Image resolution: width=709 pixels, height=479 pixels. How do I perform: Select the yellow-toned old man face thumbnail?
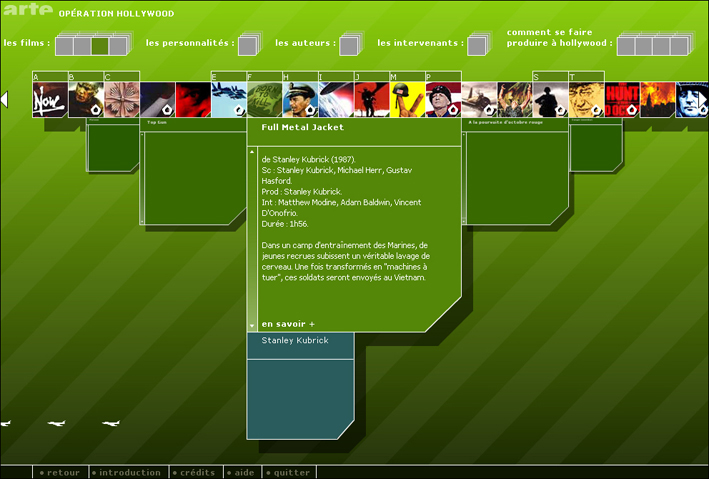(586, 100)
